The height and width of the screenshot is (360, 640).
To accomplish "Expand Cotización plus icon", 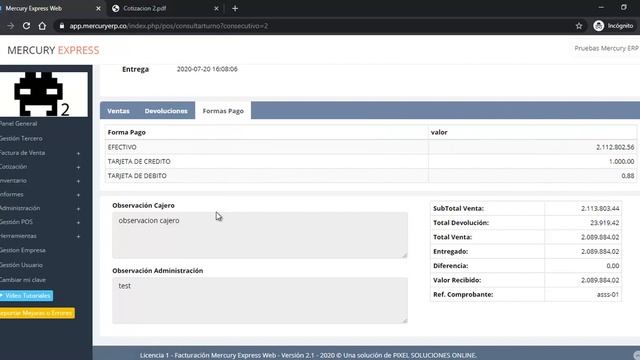I will [78, 167].
